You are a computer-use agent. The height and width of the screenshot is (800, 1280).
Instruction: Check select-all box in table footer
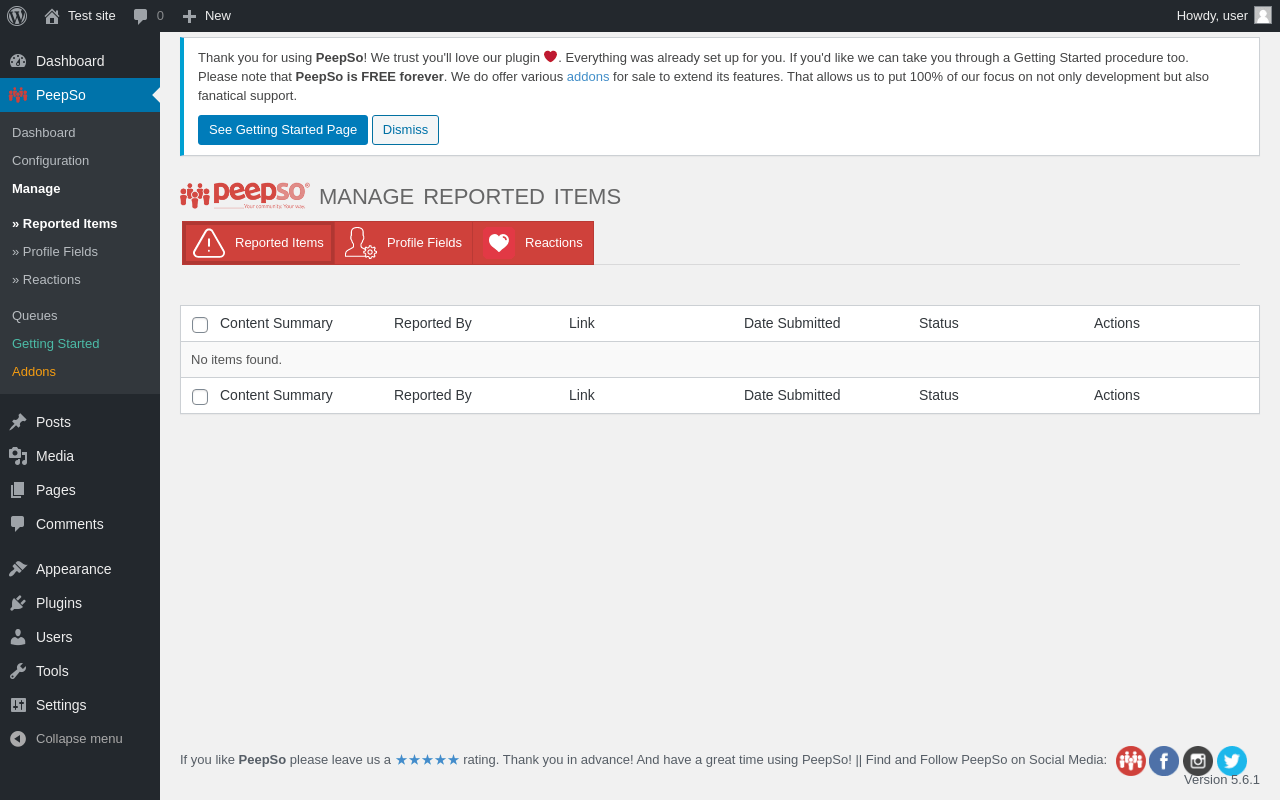[x=200, y=397]
